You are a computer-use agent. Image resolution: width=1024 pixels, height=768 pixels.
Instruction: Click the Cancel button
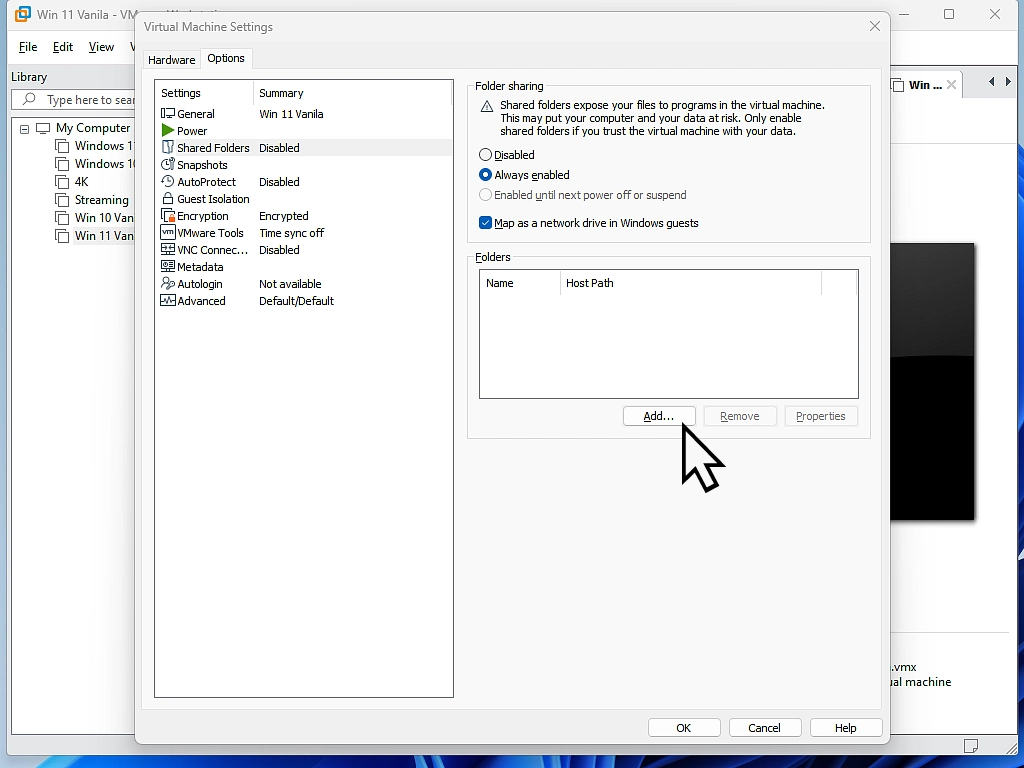(x=764, y=728)
